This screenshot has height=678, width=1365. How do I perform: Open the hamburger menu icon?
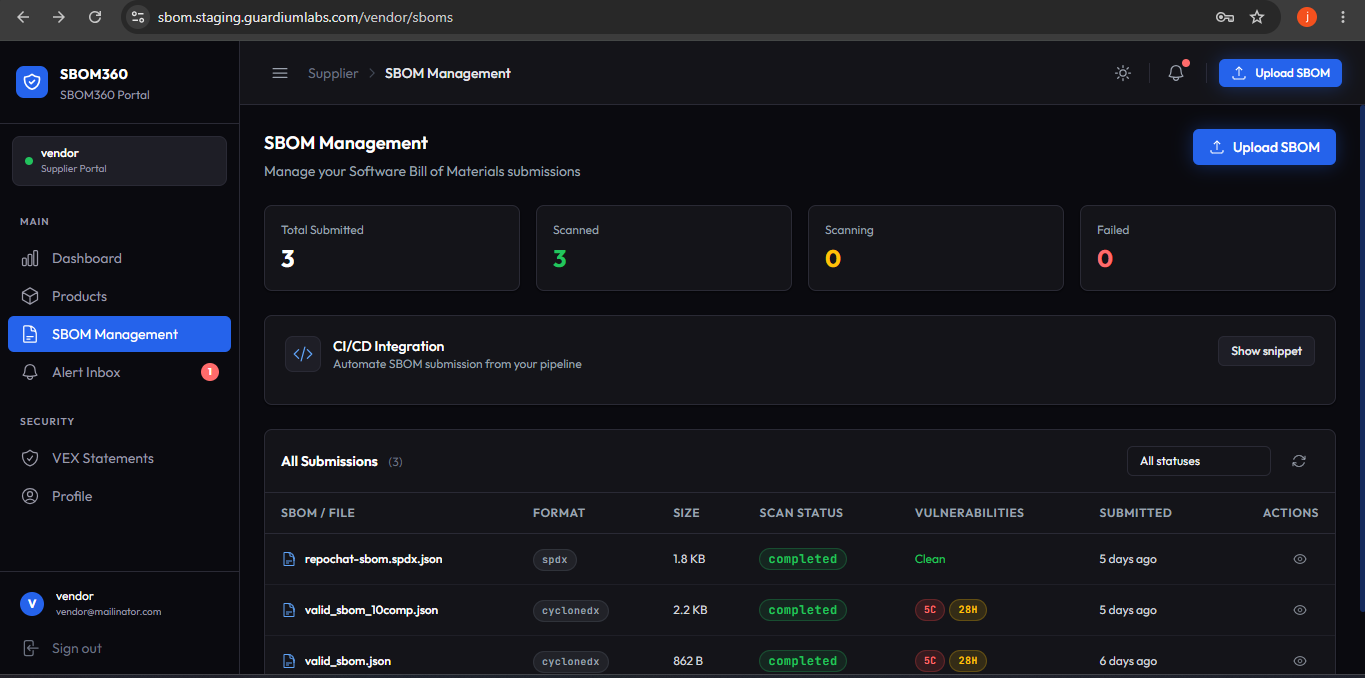pos(280,73)
